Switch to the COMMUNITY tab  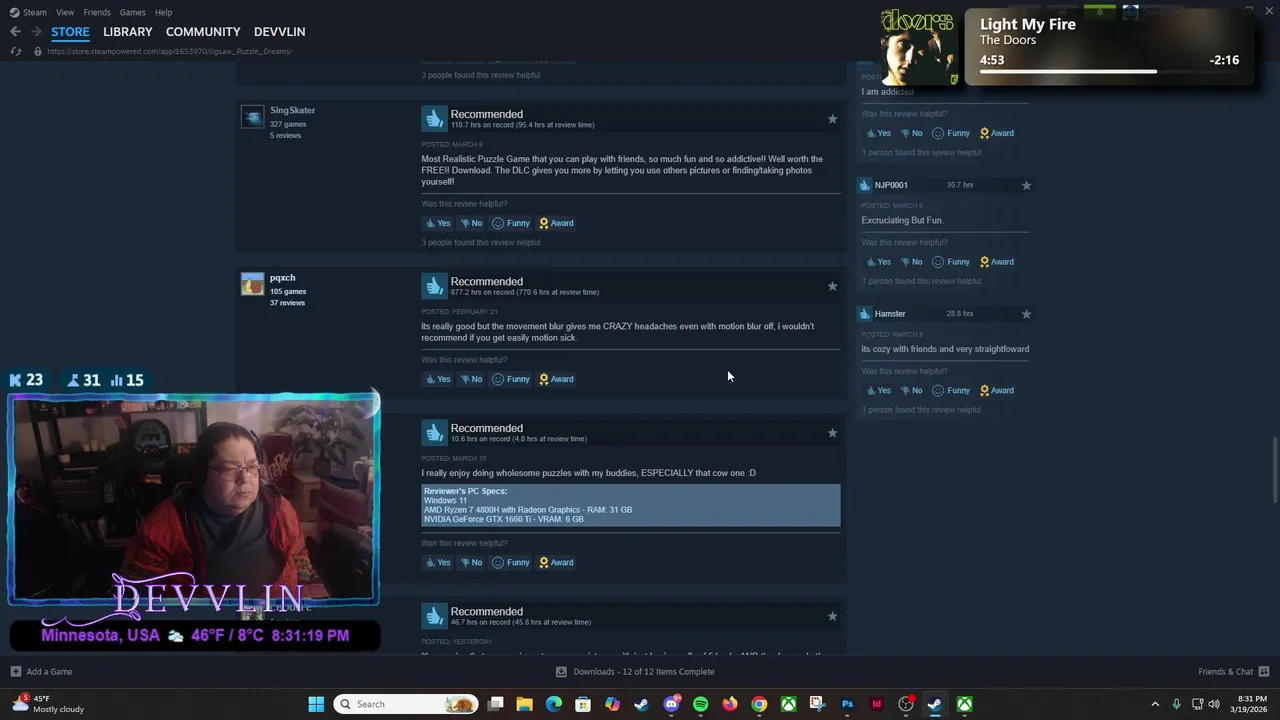click(x=203, y=32)
